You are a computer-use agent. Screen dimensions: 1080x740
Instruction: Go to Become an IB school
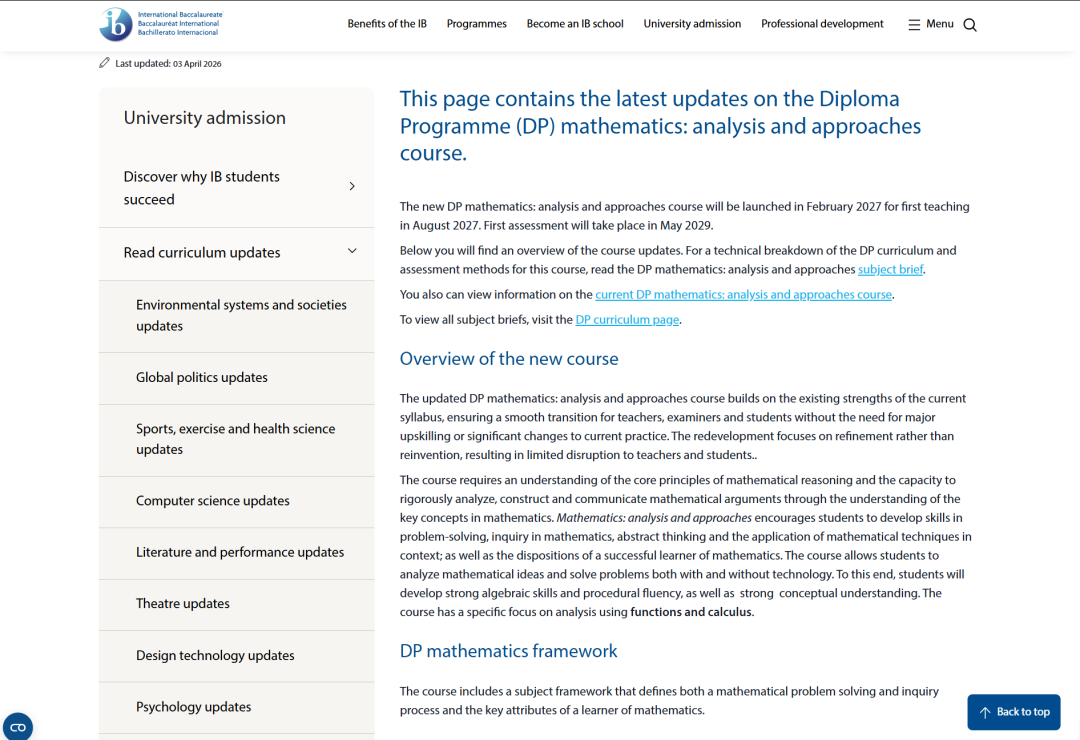click(x=575, y=23)
